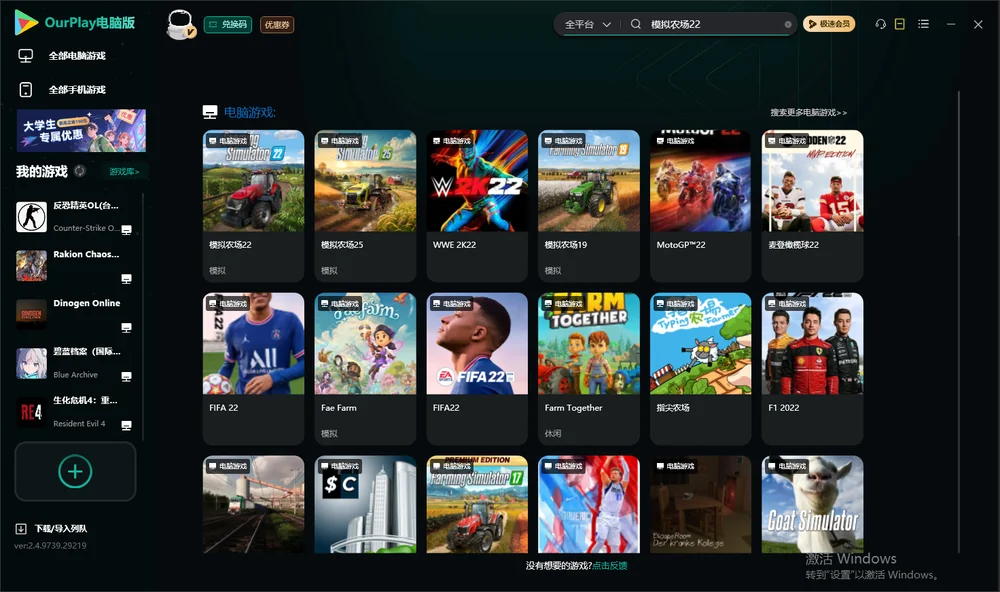The height and width of the screenshot is (592, 1000).
Task: Click inside the search input field
Action: coord(714,24)
